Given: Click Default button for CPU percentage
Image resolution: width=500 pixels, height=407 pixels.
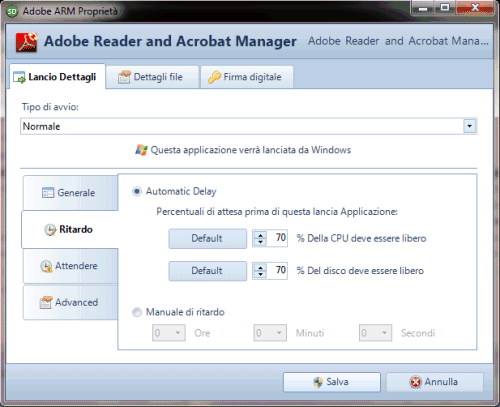Looking at the screenshot, I should pos(207,238).
